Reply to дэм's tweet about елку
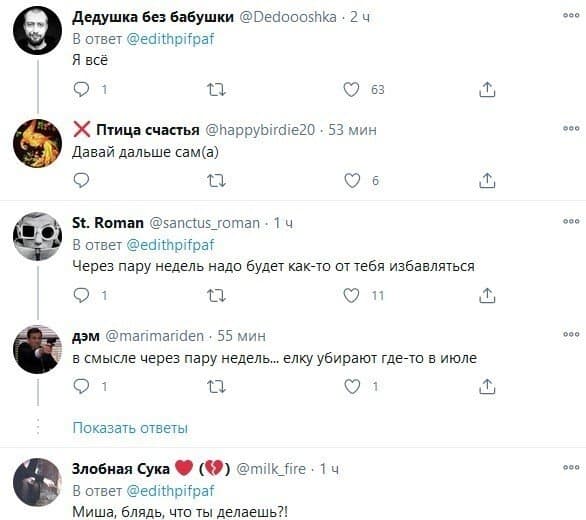This screenshot has width=586, height=520. pyautogui.click(x=81, y=386)
